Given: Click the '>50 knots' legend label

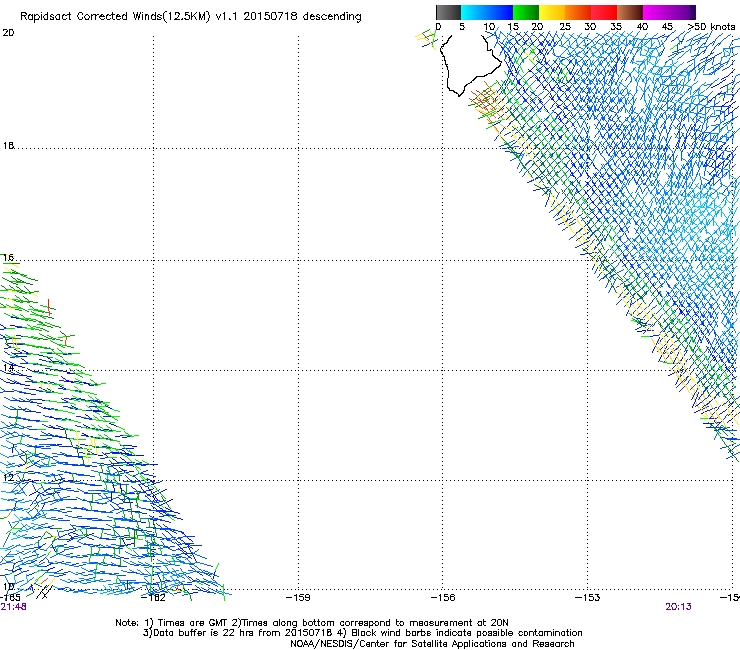Looking at the screenshot, I should coord(711,27).
